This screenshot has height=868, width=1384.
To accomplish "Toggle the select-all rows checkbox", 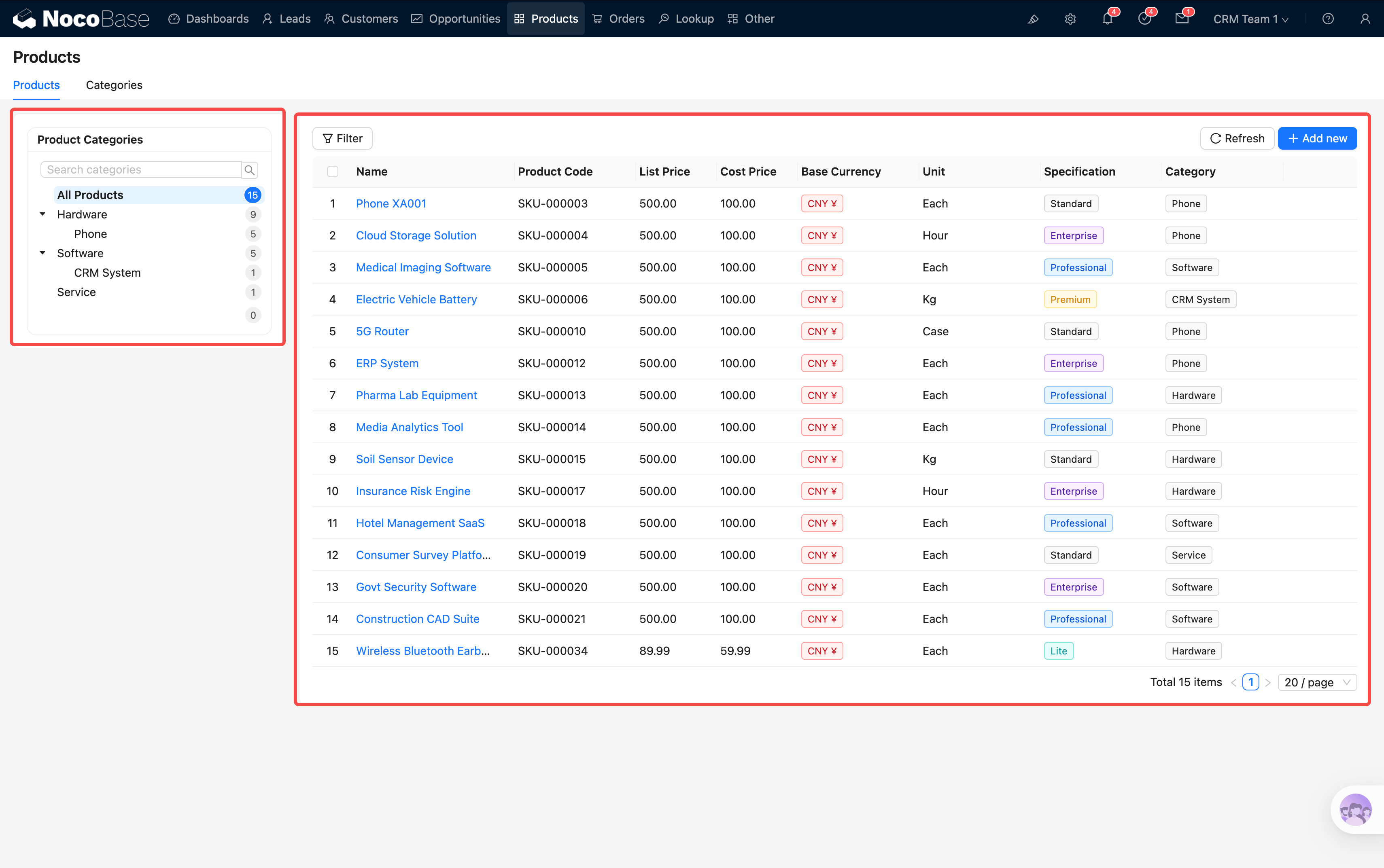I will point(333,171).
